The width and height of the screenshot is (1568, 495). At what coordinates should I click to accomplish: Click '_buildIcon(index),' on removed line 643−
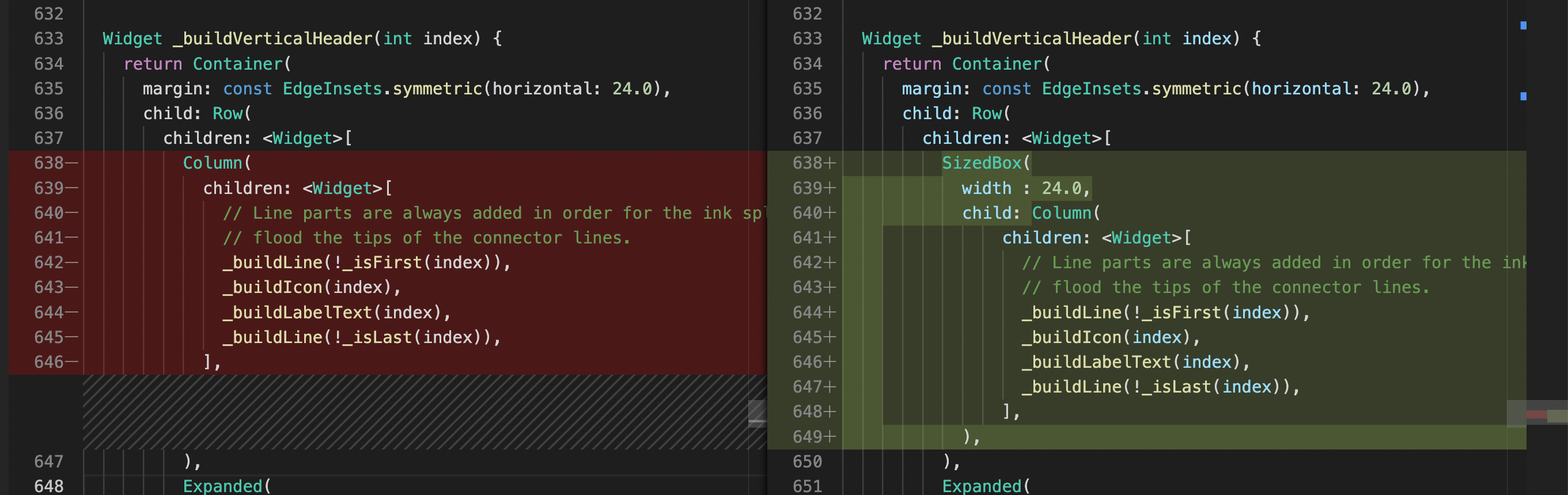click(312, 287)
